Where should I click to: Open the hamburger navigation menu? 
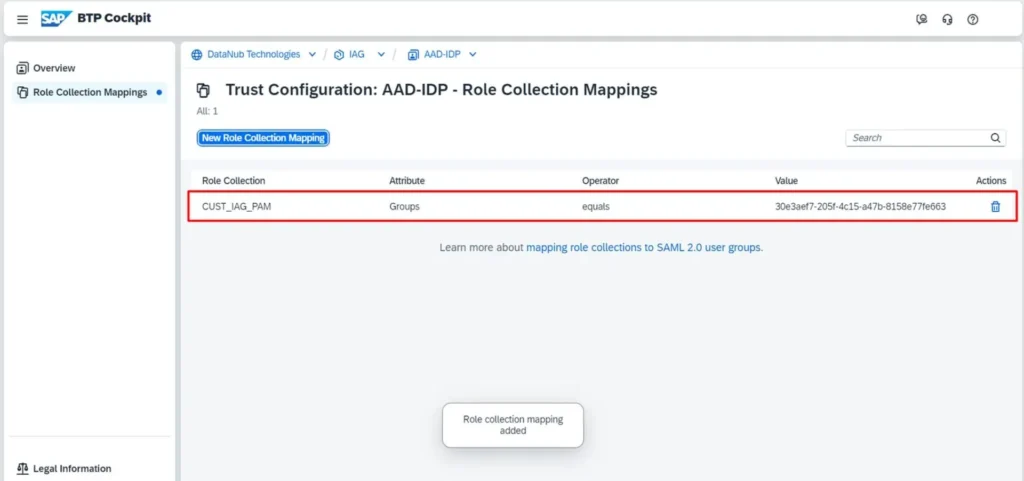coord(22,19)
